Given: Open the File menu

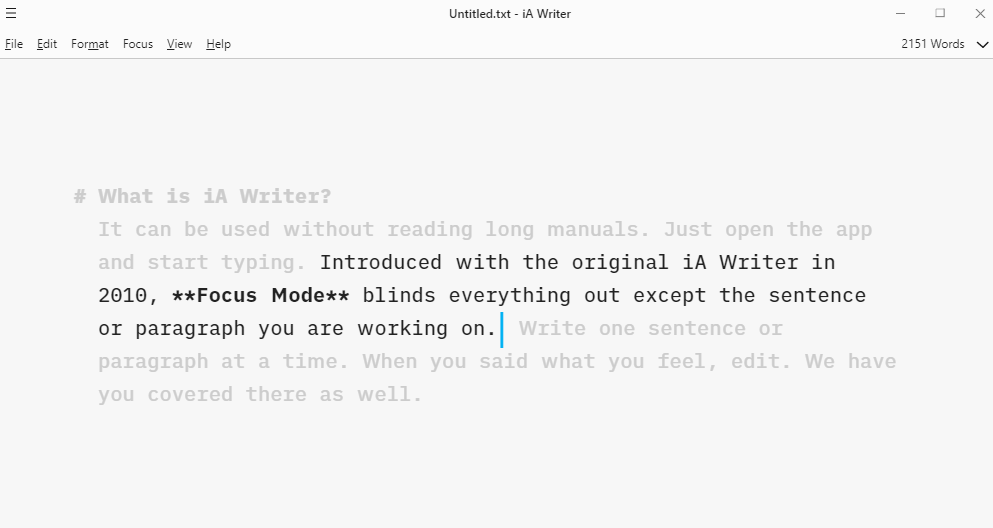Looking at the screenshot, I should 14,44.
